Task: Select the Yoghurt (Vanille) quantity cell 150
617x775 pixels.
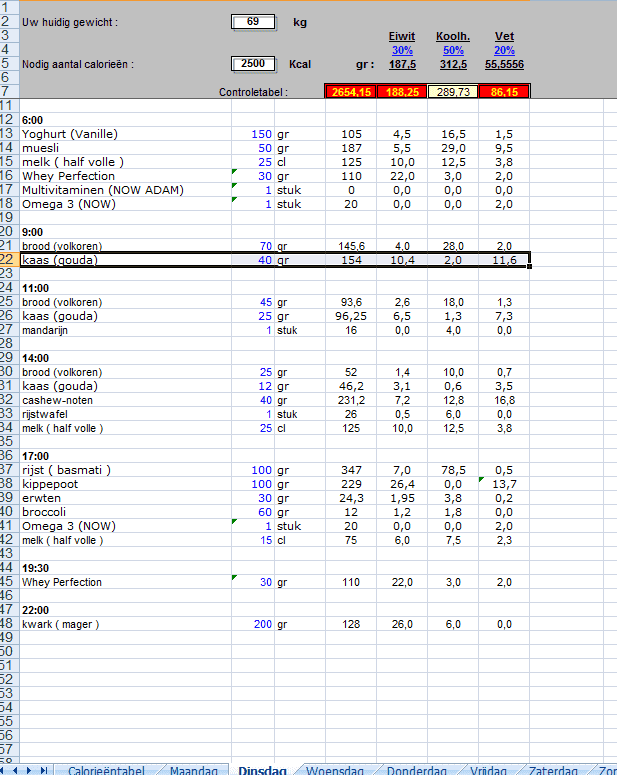Action: [x=261, y=134]
